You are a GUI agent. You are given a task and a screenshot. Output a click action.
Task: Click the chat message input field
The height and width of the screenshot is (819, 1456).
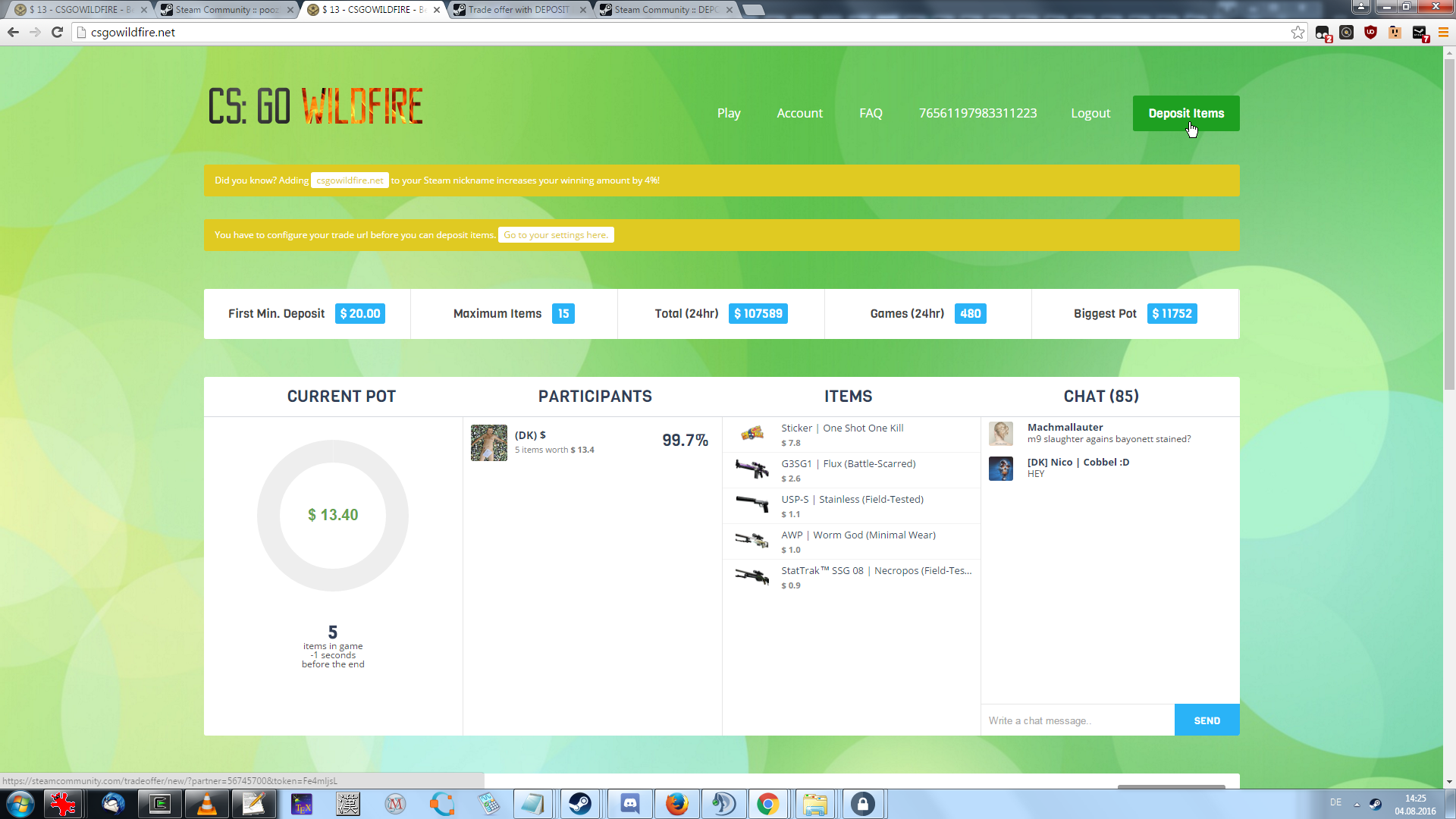(x=1077, y=720)
